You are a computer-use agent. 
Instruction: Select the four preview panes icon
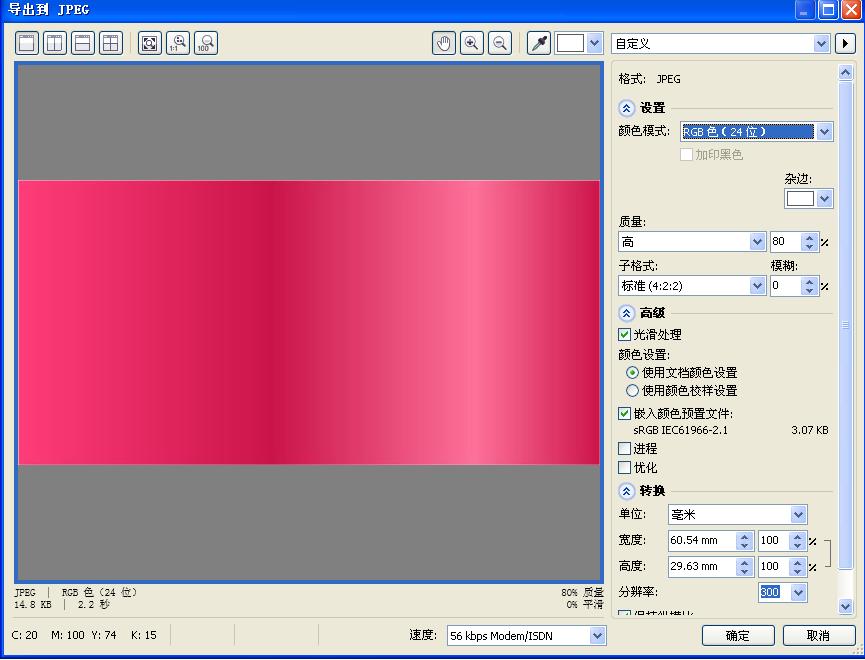click(x=111, y=43)
